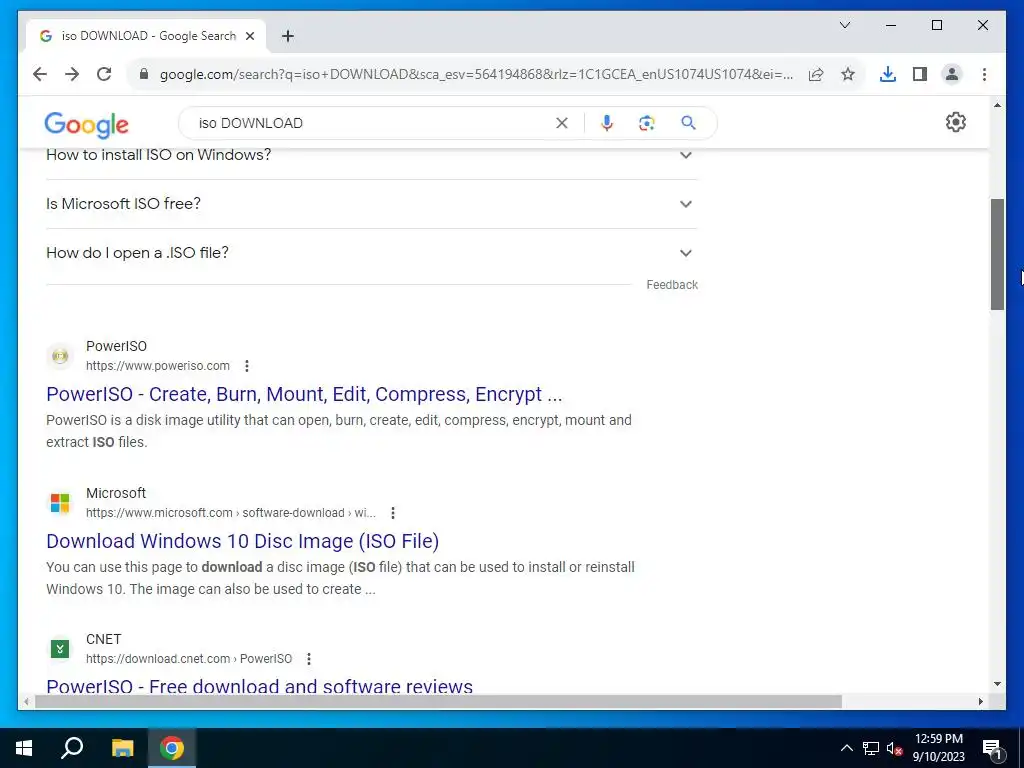Open more options for the Microsoft result
The image size is (1024, 768).
pos(392,513)
